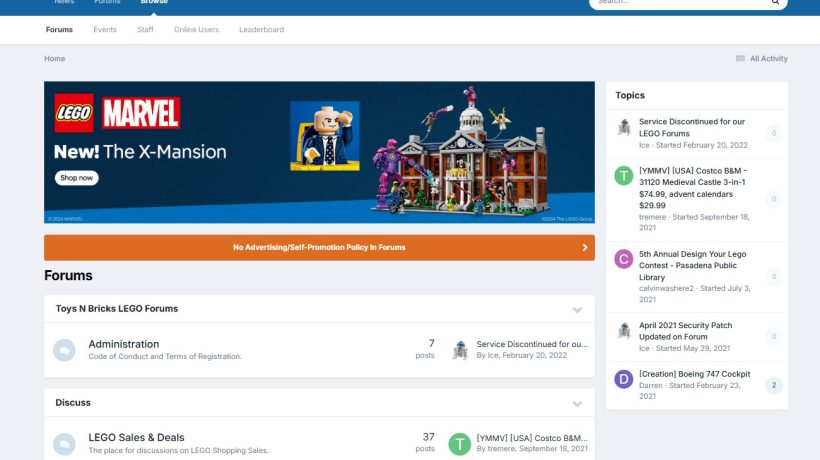
Task: Click X-Mansion building image in banner
Action: pyautogui.click(x=460, y=152)
